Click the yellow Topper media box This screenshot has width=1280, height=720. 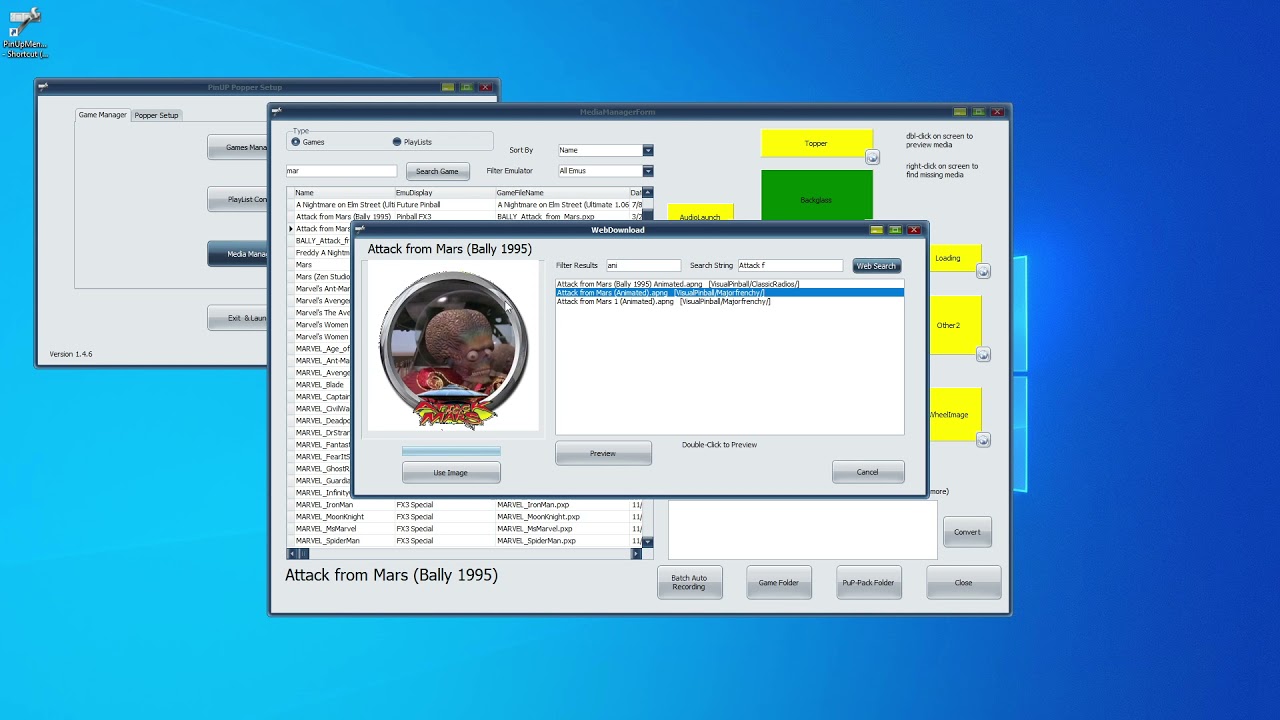[817, 143]
